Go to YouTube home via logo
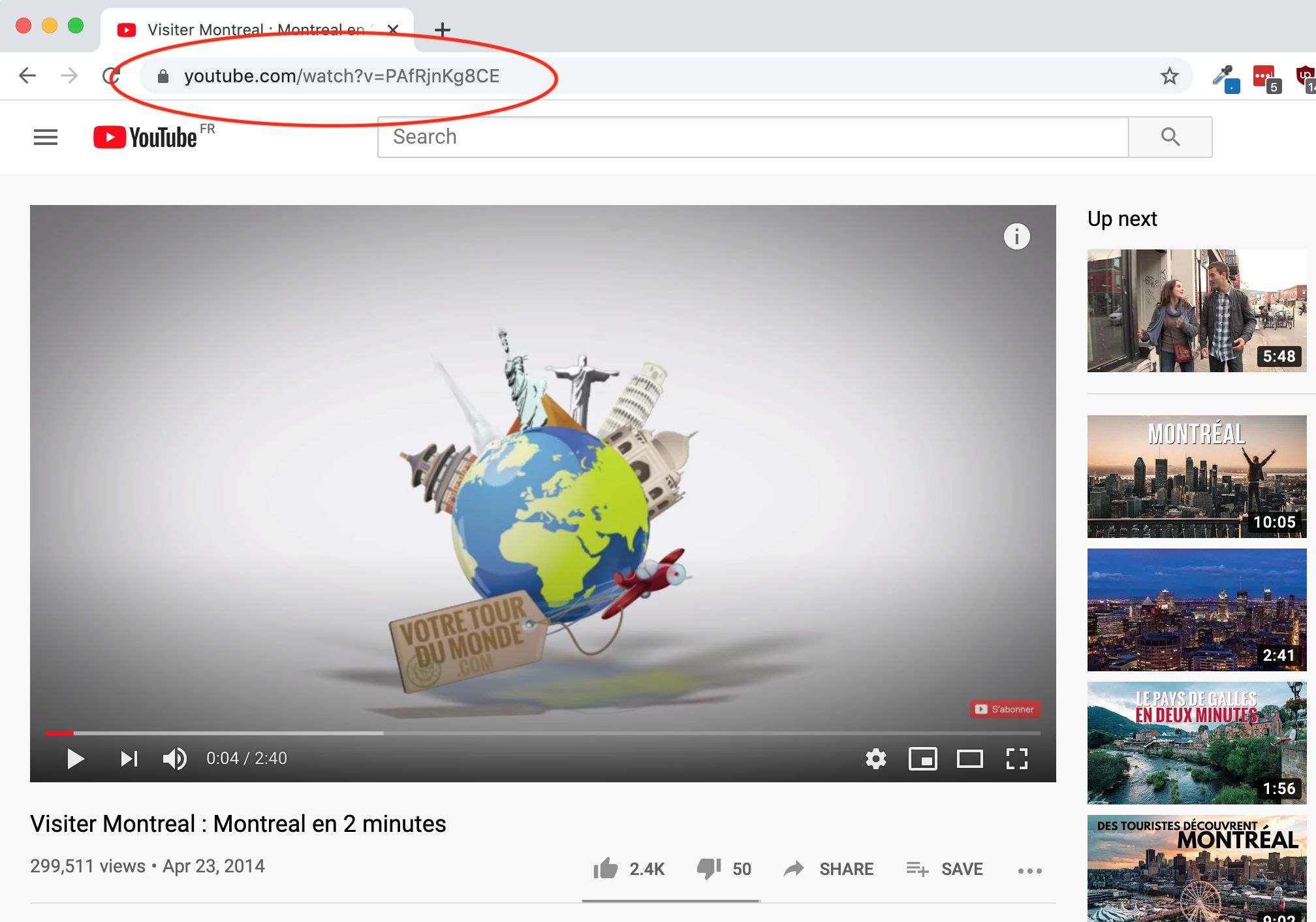The image size is (1316, 922). pyautogui.click(x=146, y=137)
